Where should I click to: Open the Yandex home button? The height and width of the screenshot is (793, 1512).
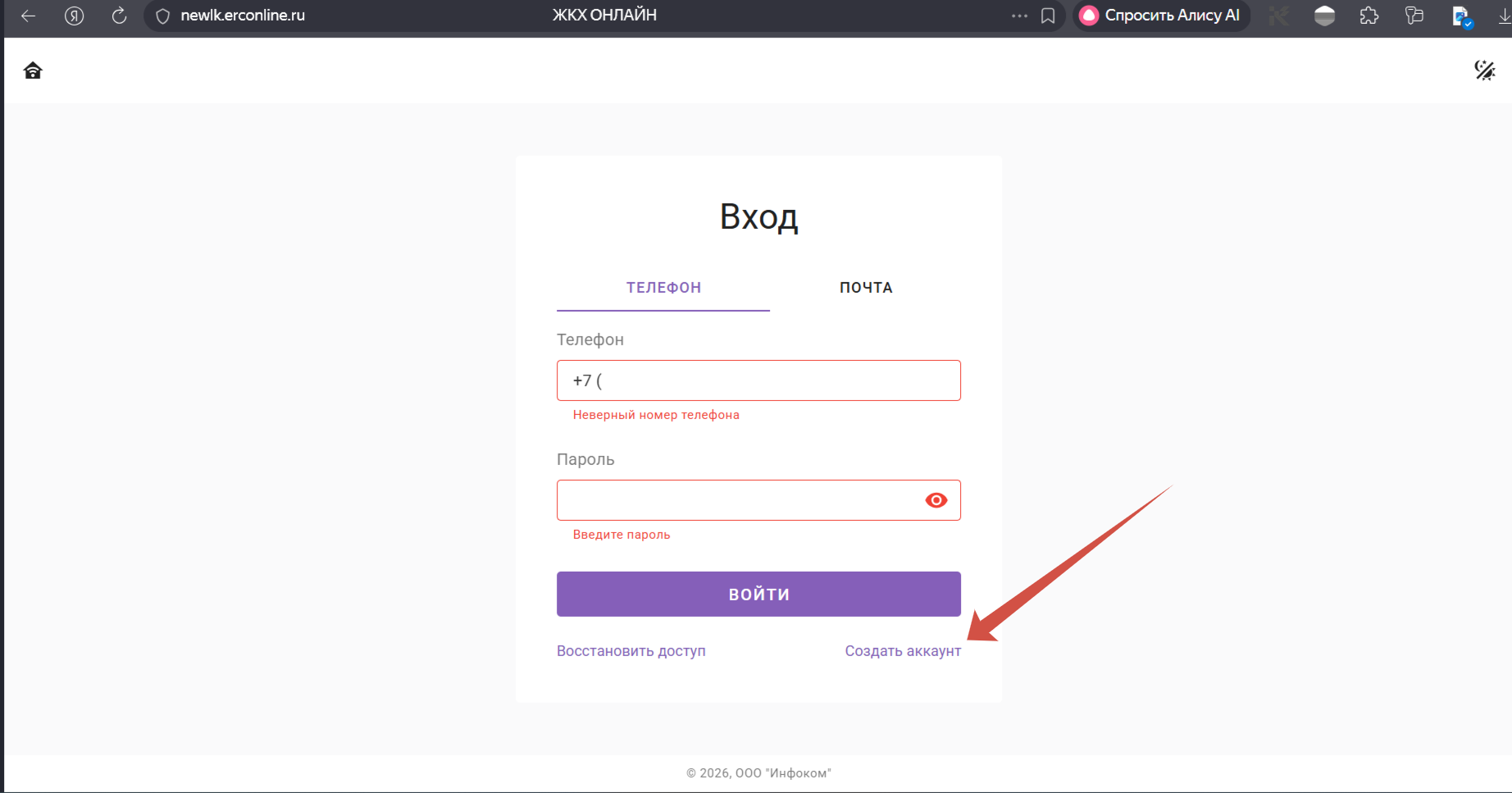pyautogui.click(x=75, y=16)
